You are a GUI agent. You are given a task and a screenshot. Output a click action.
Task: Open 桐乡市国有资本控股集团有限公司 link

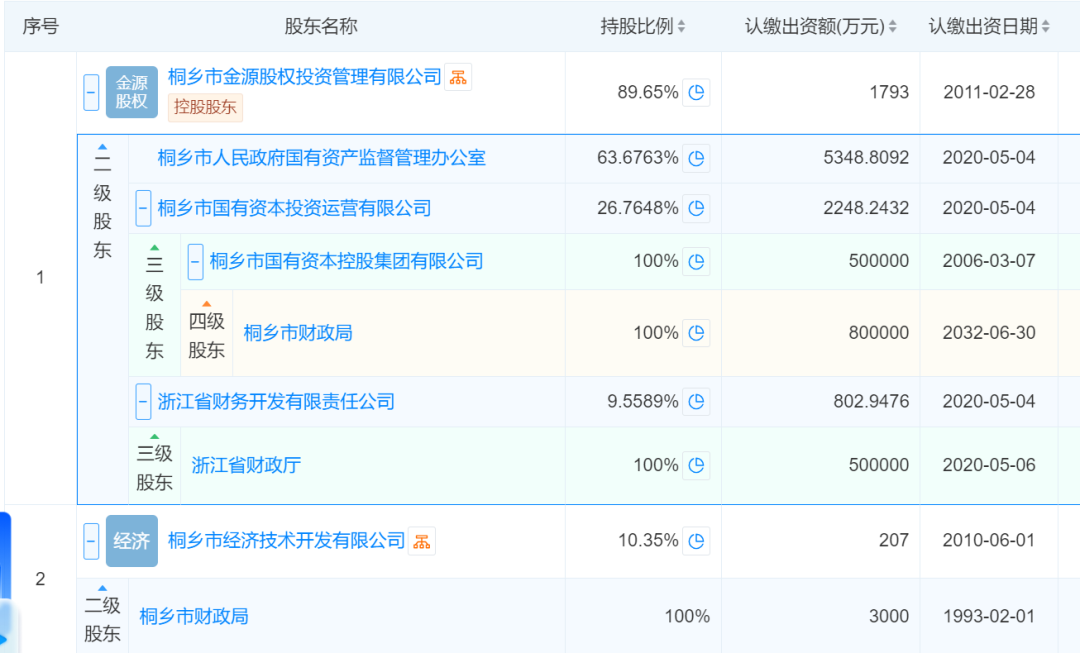tap(346, 262)
